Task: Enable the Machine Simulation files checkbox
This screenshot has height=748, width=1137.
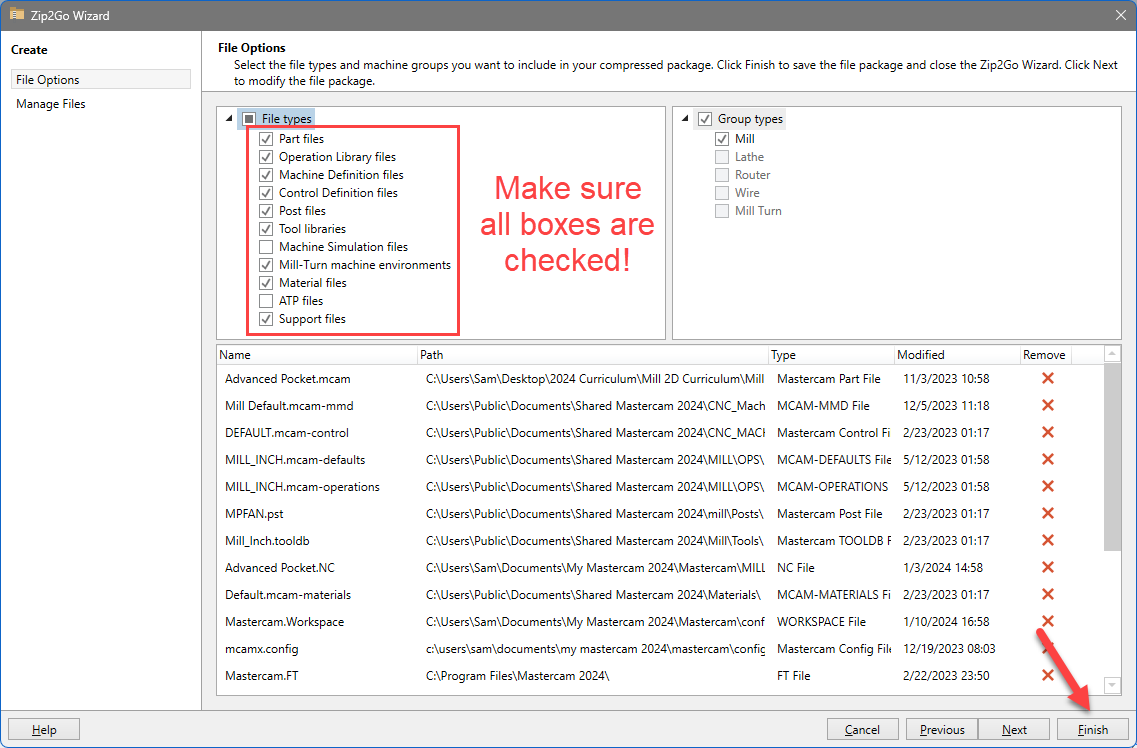Action: 266,247
